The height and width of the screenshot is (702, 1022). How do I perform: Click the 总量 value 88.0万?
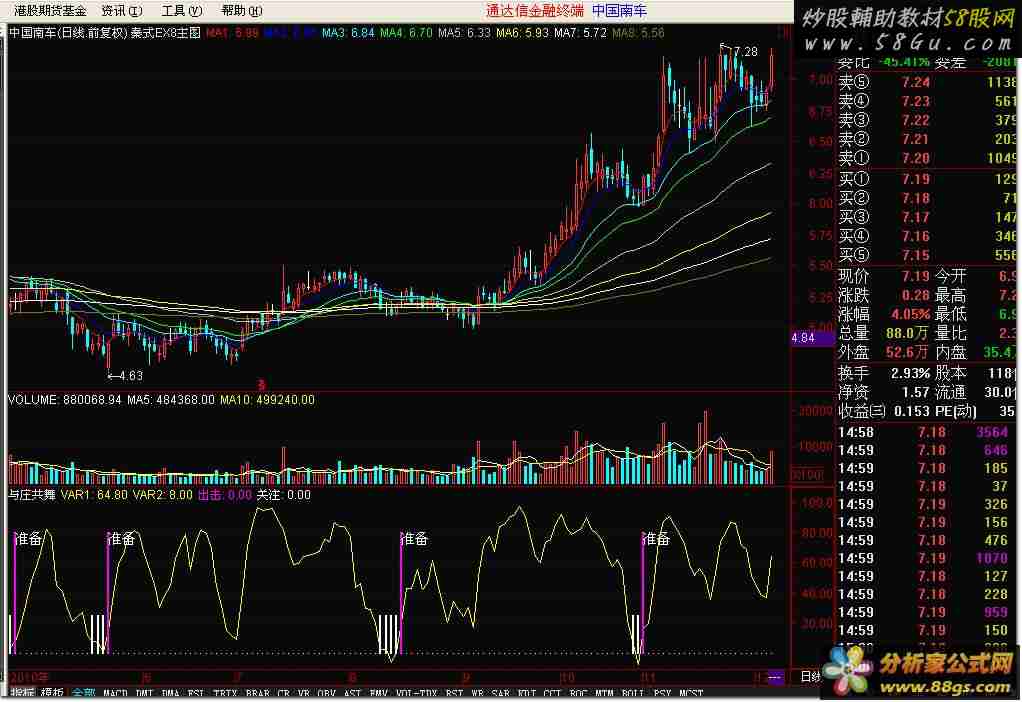(907, 333)
